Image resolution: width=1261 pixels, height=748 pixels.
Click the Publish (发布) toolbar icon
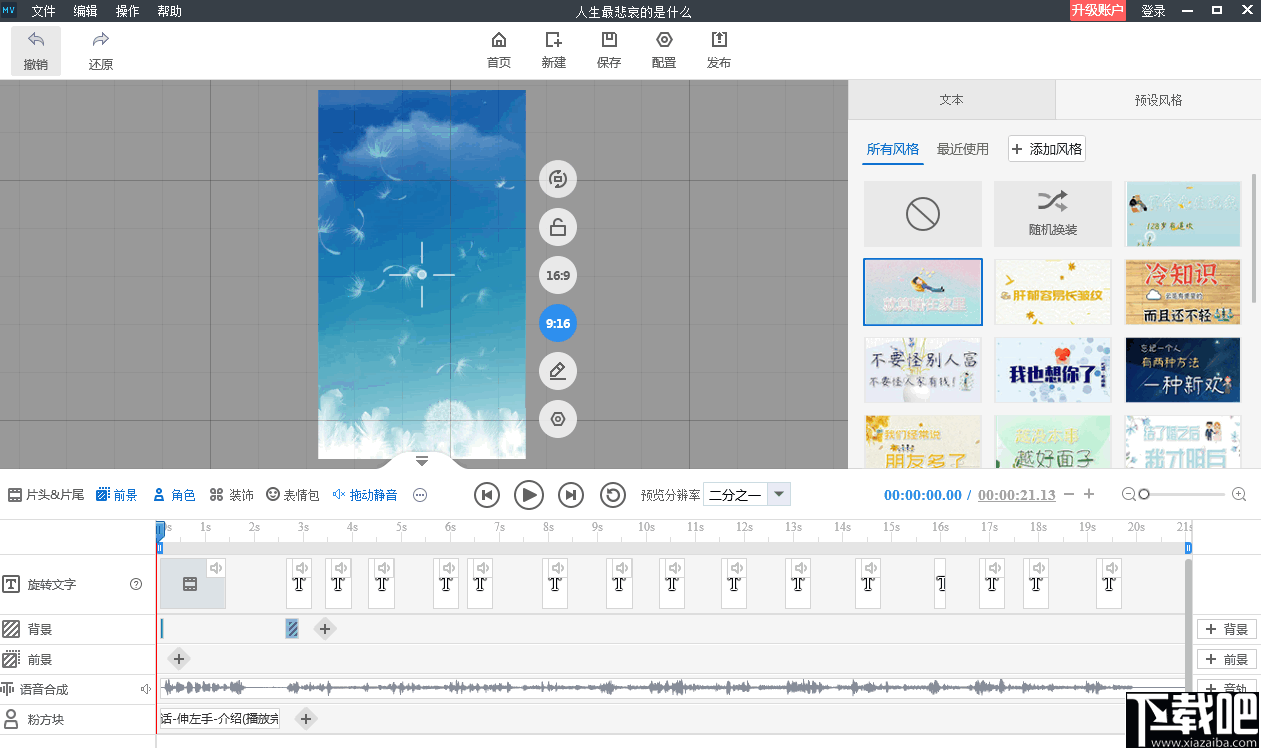click(718, 41)
